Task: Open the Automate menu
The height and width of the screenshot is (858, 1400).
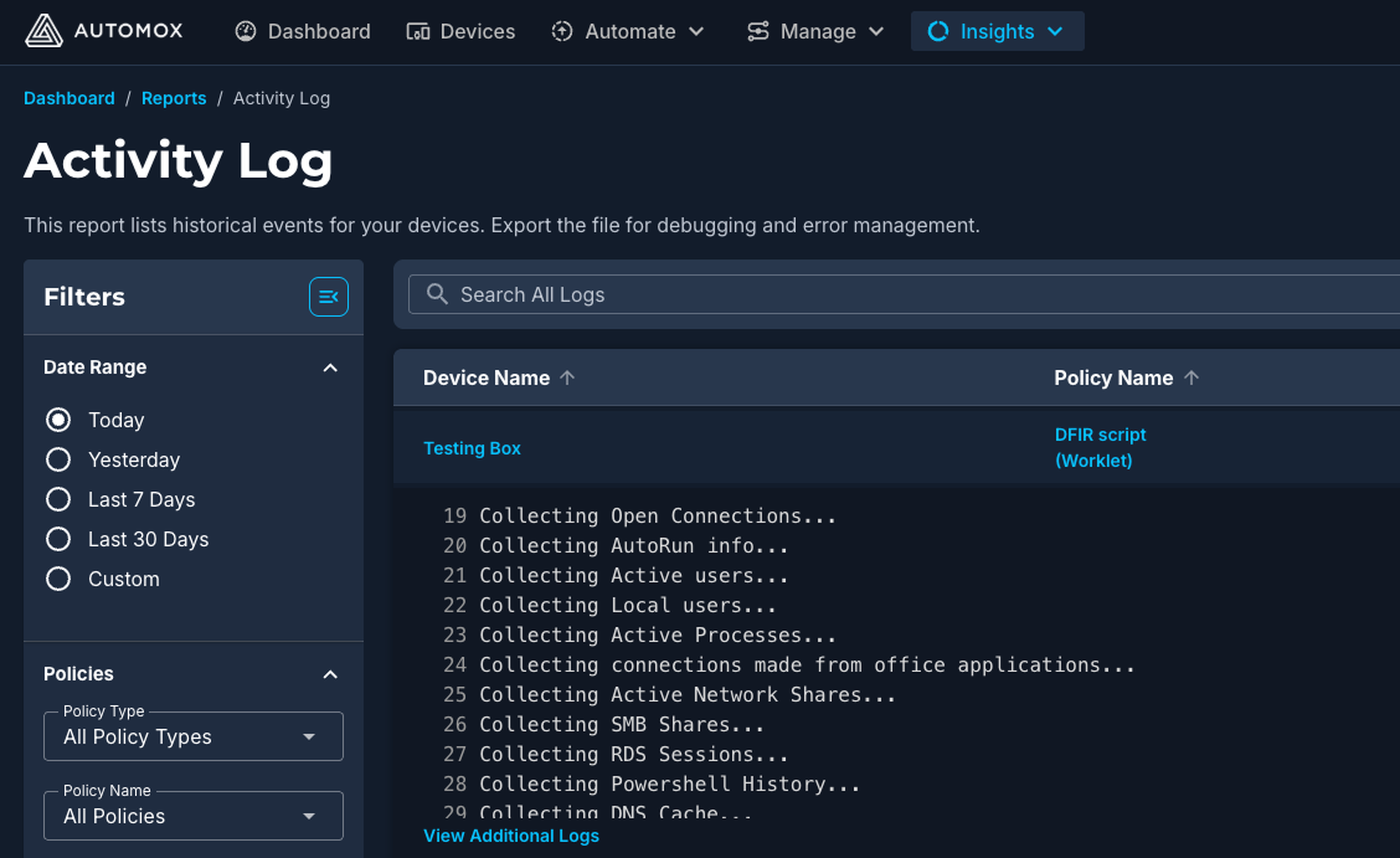Action: (x=628, y=31)
